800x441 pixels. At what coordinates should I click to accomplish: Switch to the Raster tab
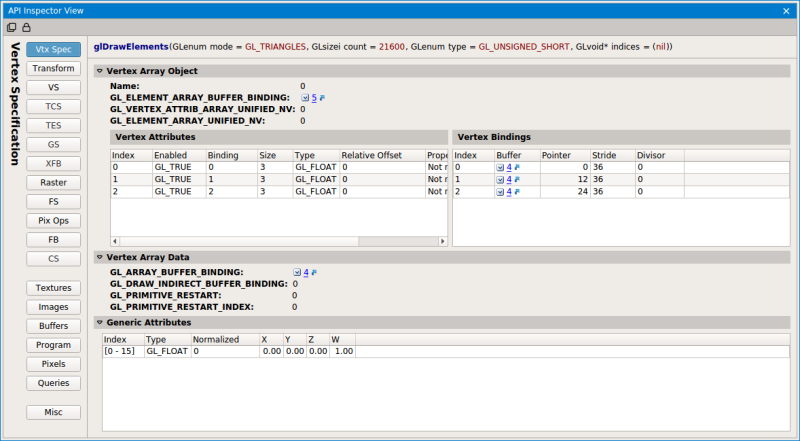[54, 183]
